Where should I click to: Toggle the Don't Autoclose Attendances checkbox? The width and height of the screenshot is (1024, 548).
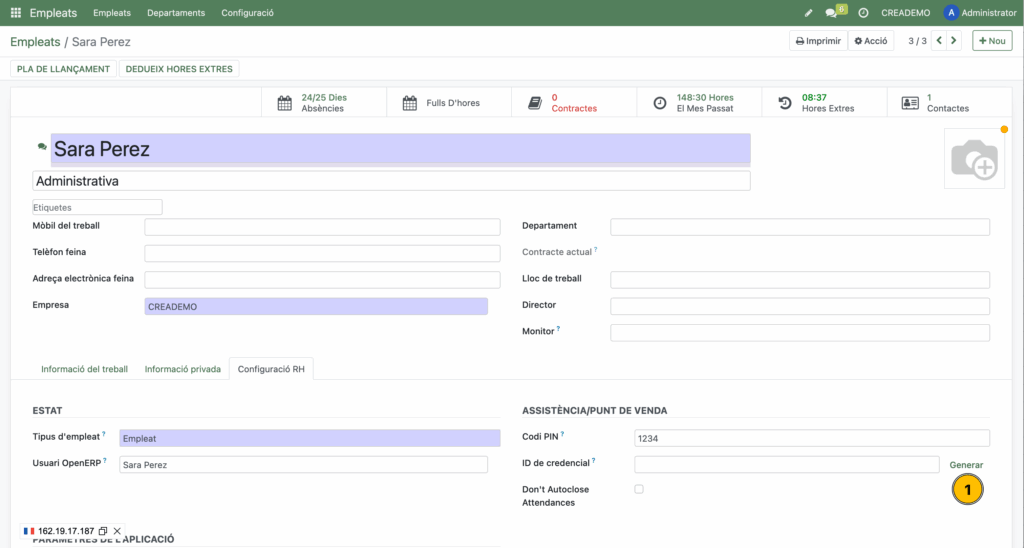pyautogui.click(x=639, y=489)
